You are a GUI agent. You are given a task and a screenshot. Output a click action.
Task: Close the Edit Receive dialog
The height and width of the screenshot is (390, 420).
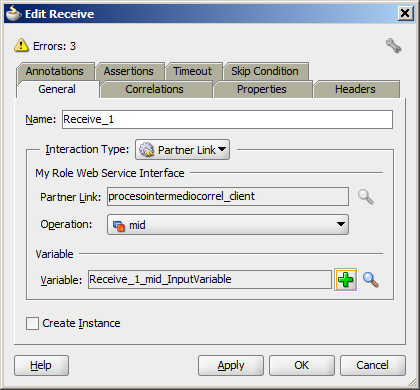405,14
